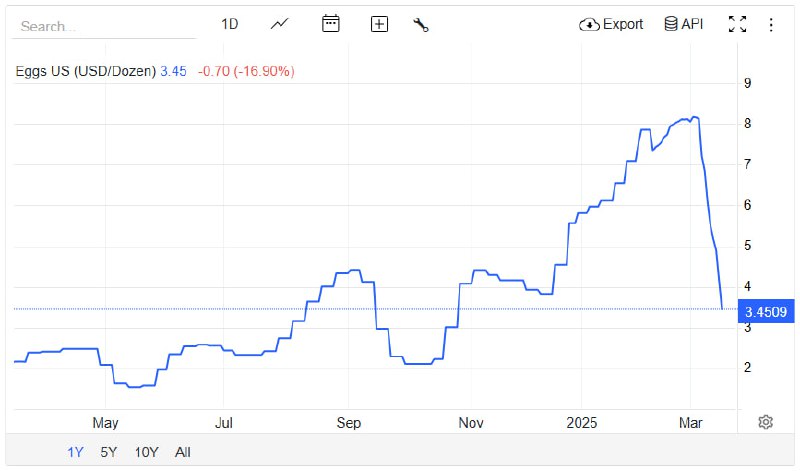Open the API database link
The width and height of the screenshot is (800, 471).
[684, 24]
